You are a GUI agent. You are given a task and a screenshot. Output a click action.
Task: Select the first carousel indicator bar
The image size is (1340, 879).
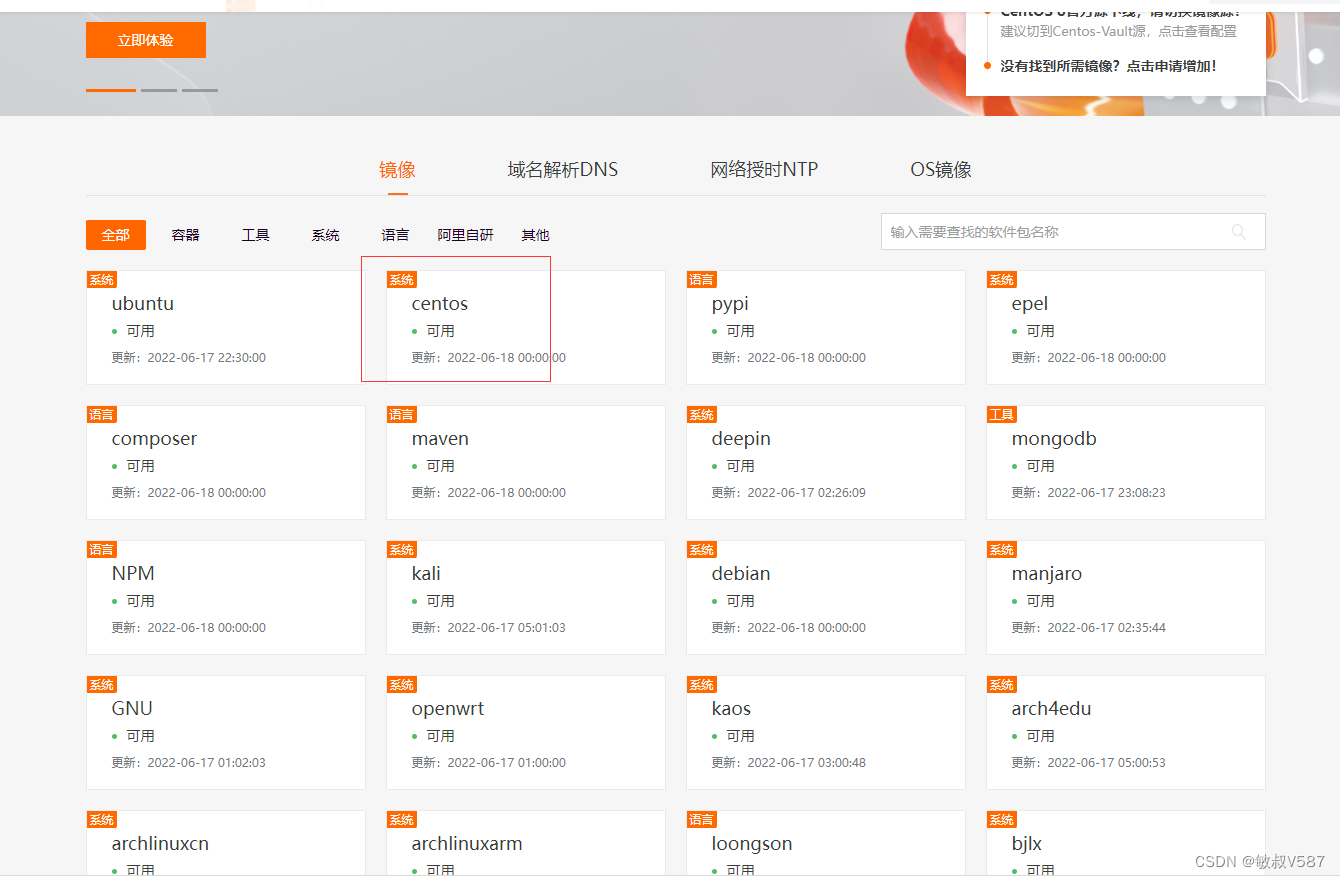point(111,90)
